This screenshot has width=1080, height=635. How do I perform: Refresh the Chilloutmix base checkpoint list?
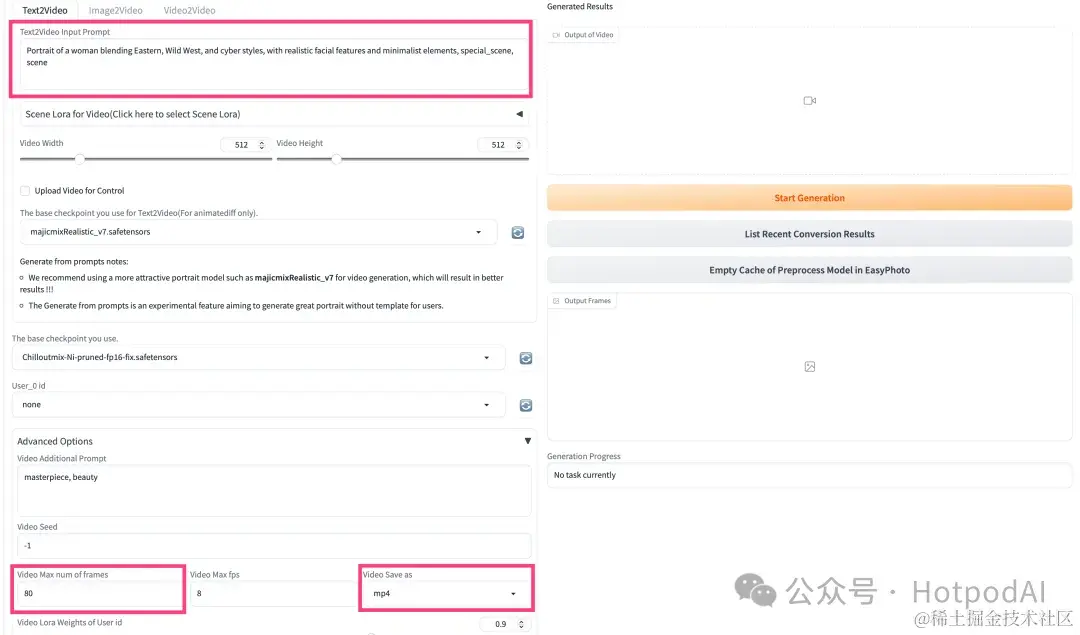point(526,358)
